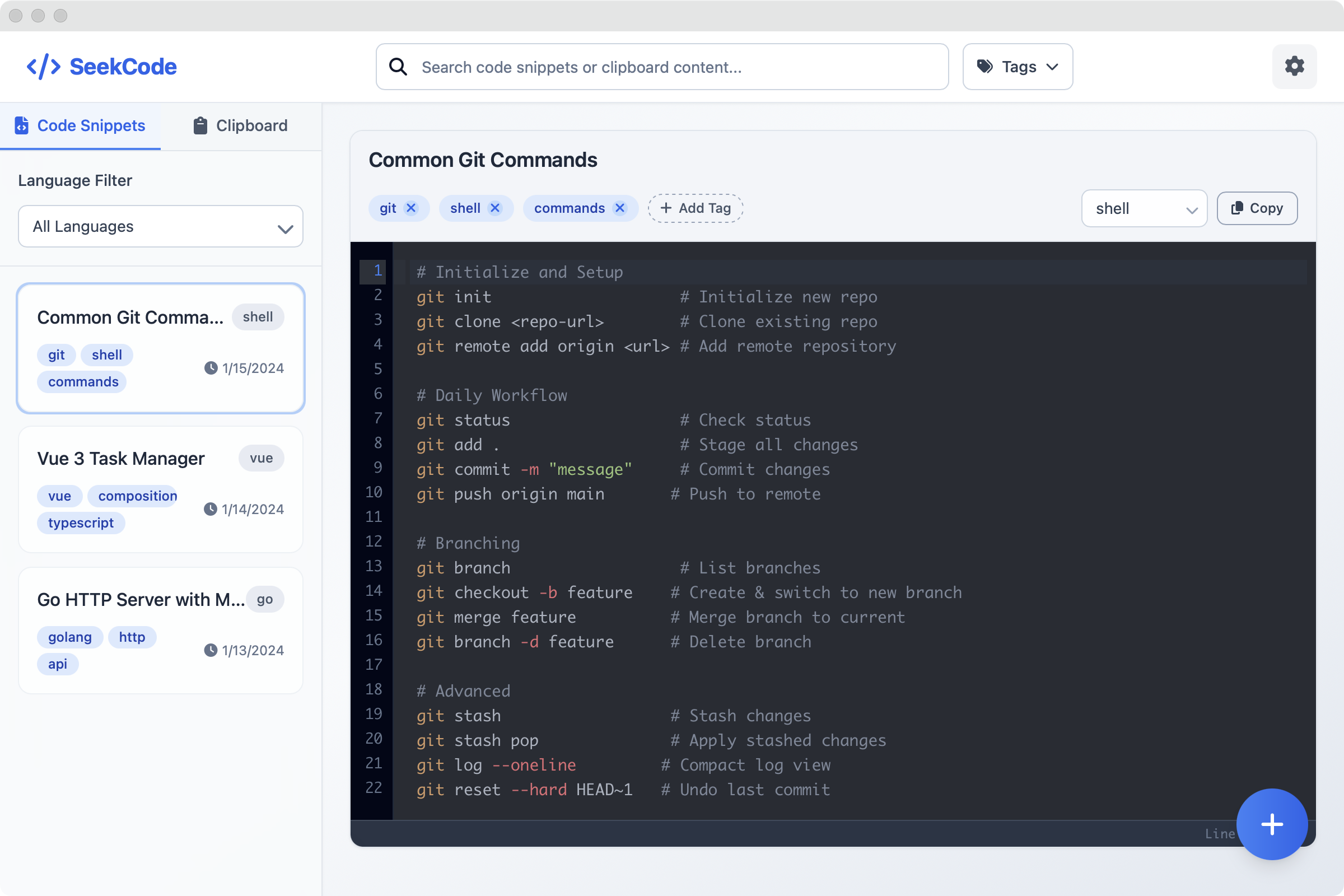The width and height of the screenshot is (1344, 896).
Task: Click the Code Snippets document icon
Action: tap(22, 125)
